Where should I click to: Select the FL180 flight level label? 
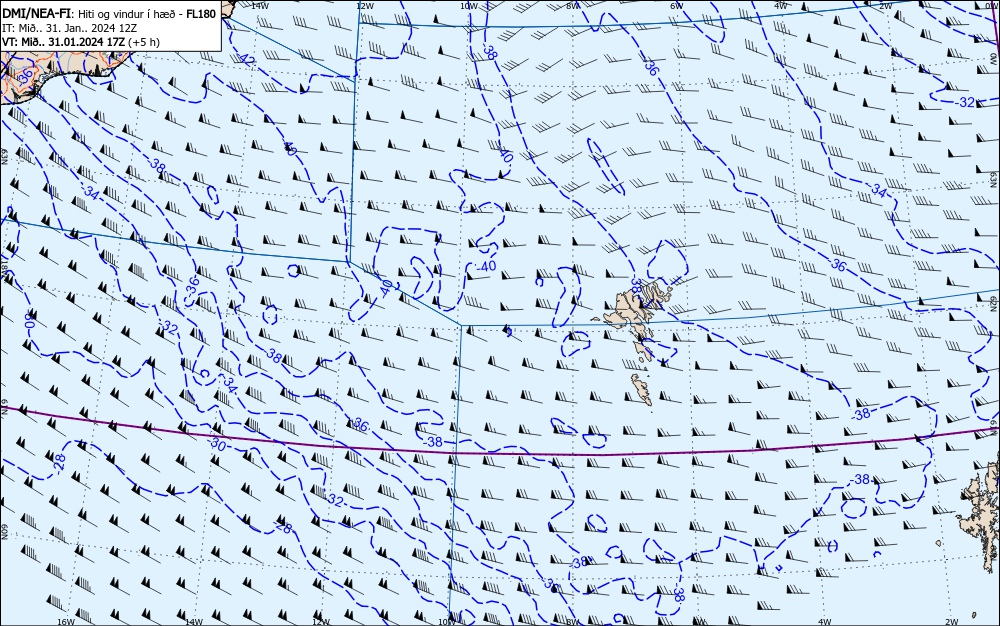tap(201, 14)
